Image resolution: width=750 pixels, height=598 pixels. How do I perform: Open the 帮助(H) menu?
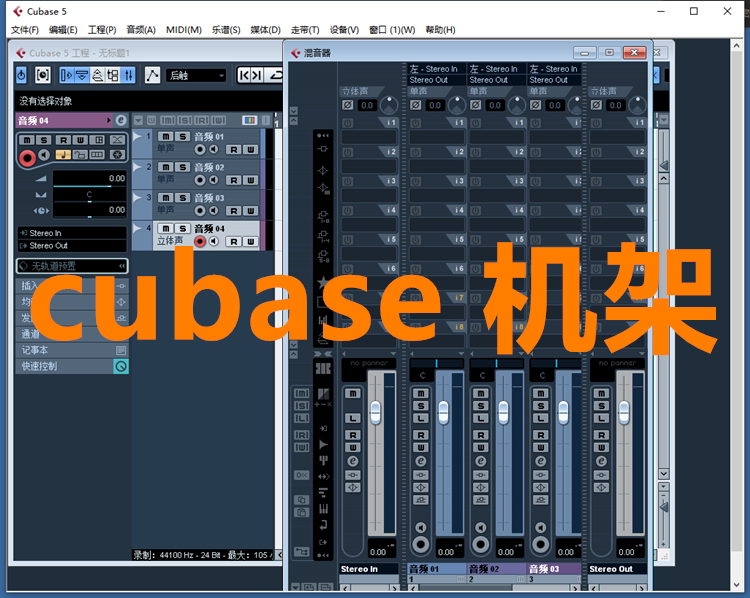[440, 30]
